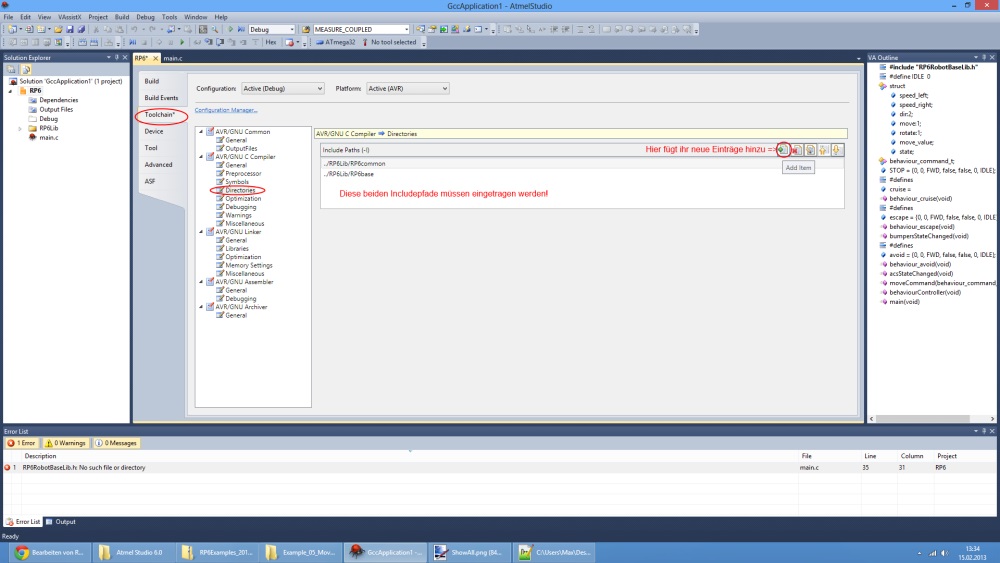Select the Symbols item under AVR/GNU C Compiler
Screen dimensions: 1000x563
tap(236, 182)
